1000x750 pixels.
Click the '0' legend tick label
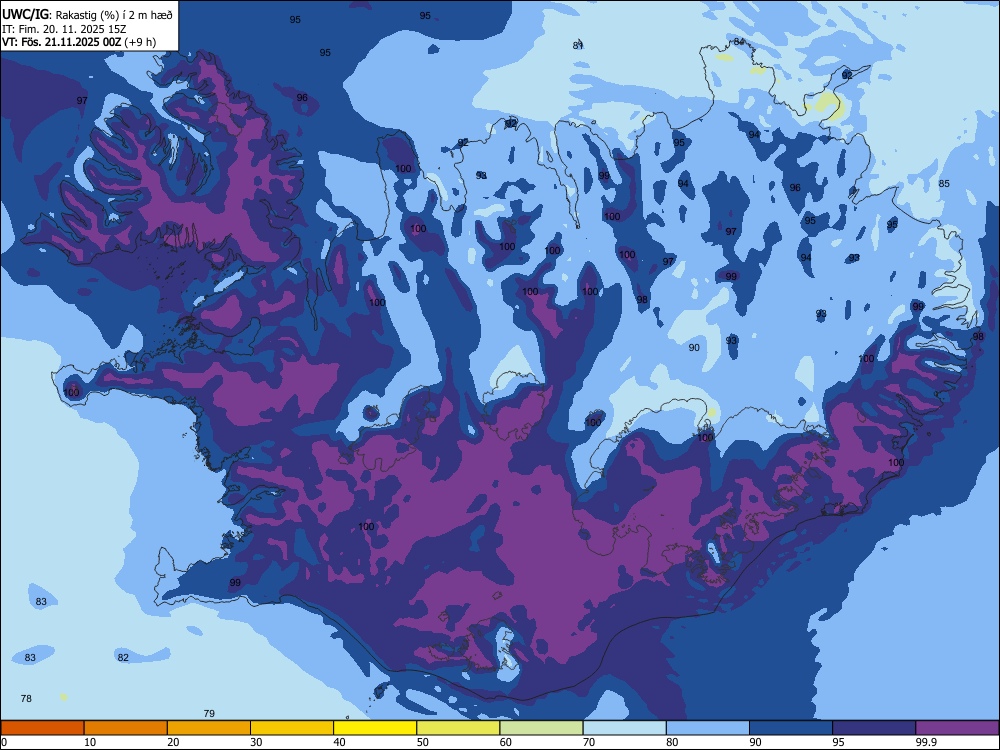pyautogui.click(x=4, y=742)
